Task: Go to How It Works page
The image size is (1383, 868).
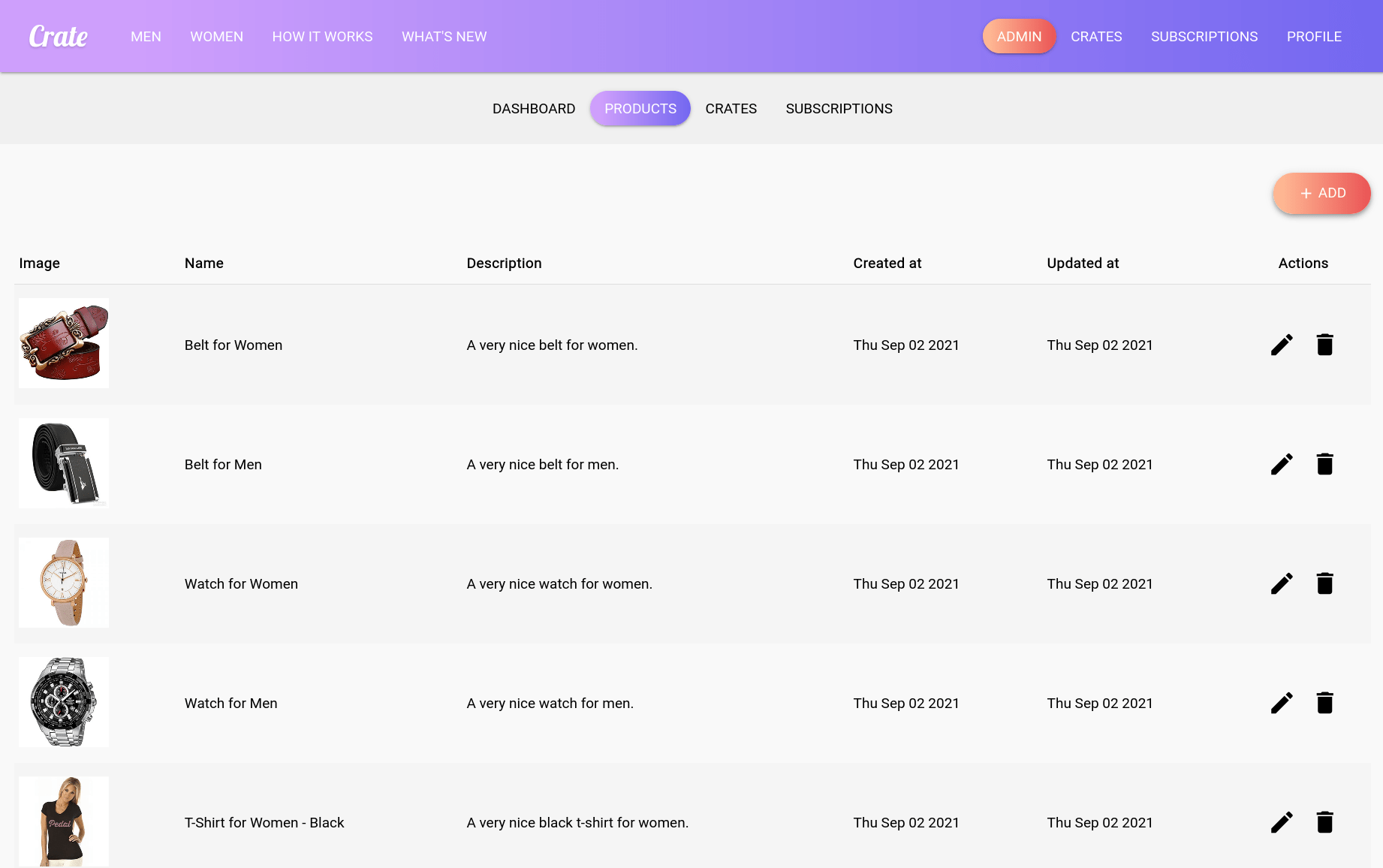Action: pos(322,37)
